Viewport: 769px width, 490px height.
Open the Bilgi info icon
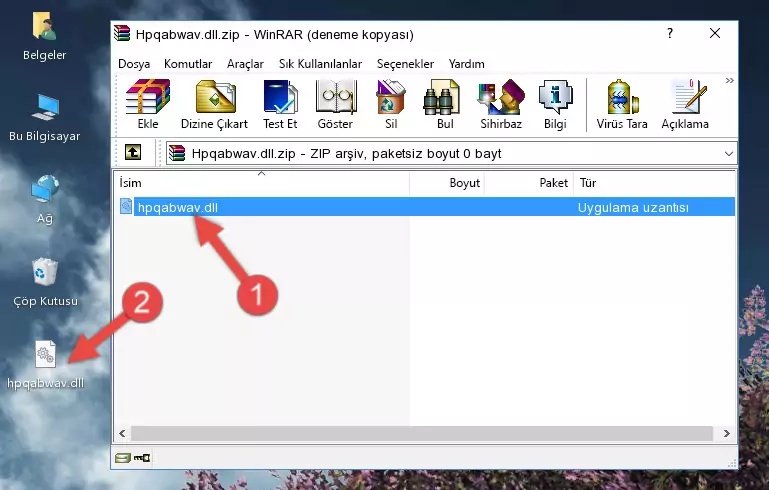point(555,104)
